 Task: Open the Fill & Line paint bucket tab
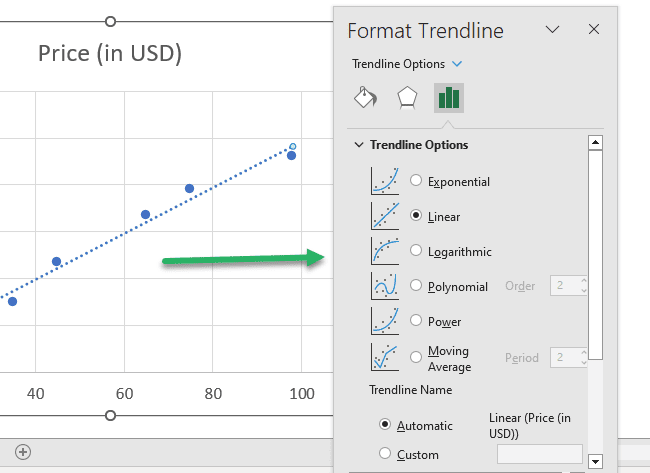(365, 98)
